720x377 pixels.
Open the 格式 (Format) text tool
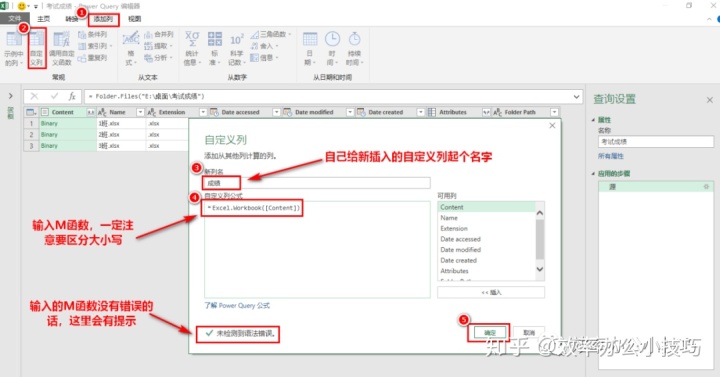click(131, 48)
